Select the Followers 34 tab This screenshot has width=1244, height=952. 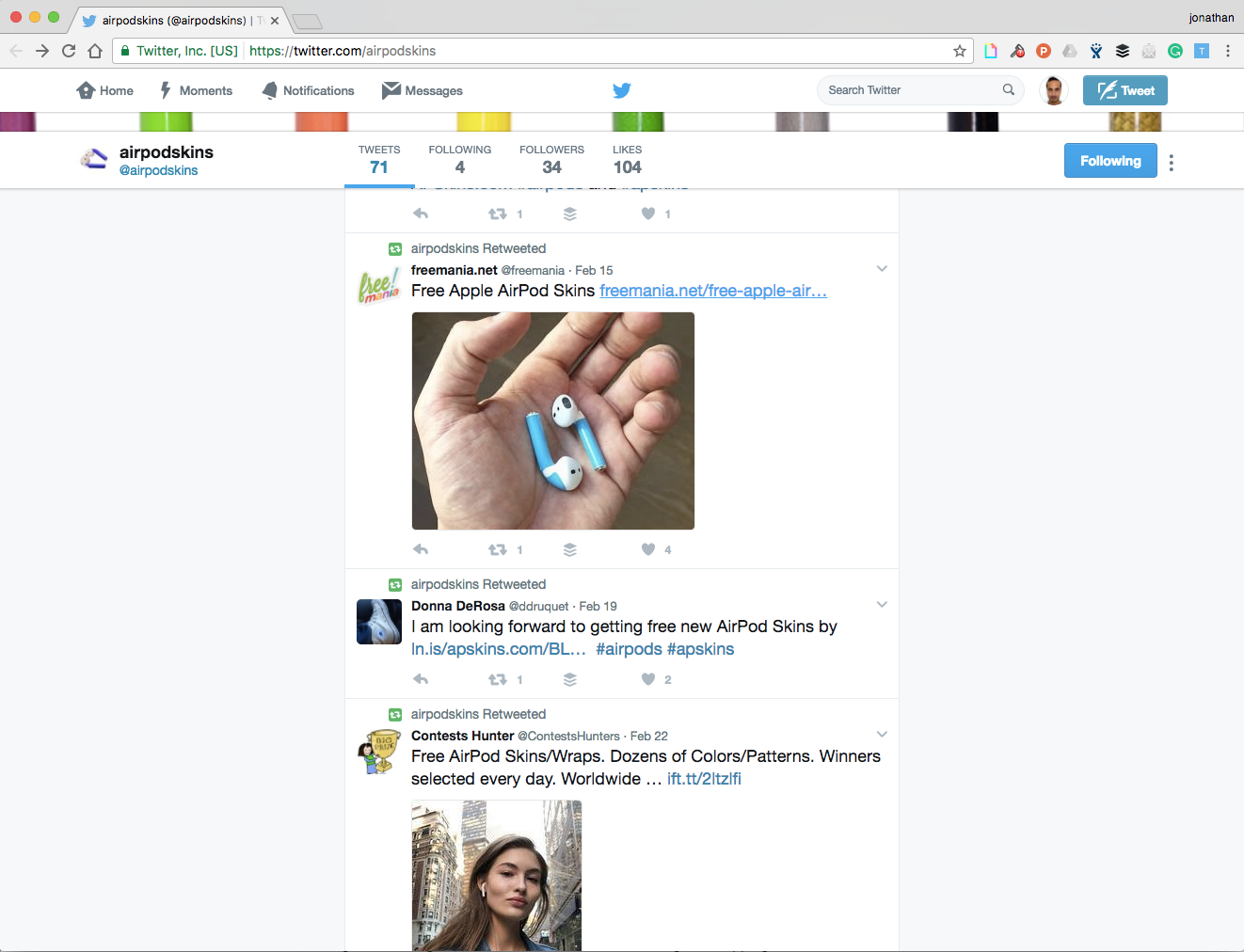[x=551, y=159]
